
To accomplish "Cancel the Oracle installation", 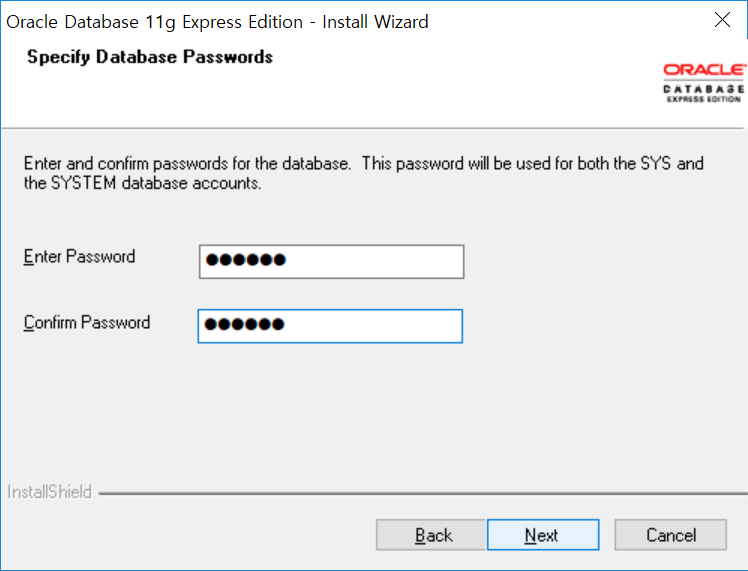I will [670, 535].
